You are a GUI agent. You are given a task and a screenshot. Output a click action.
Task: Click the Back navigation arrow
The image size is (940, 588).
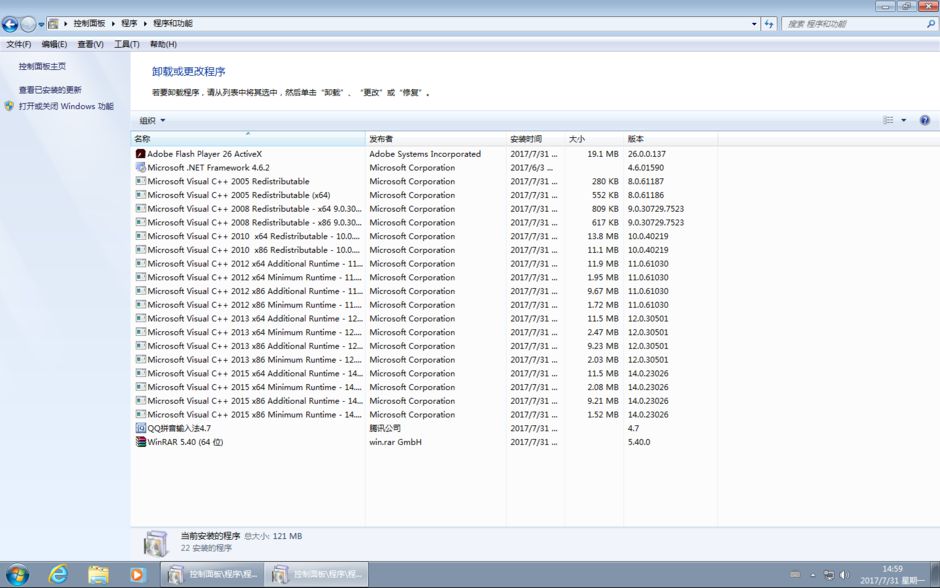pyautogui.click(x=10, y=24)
